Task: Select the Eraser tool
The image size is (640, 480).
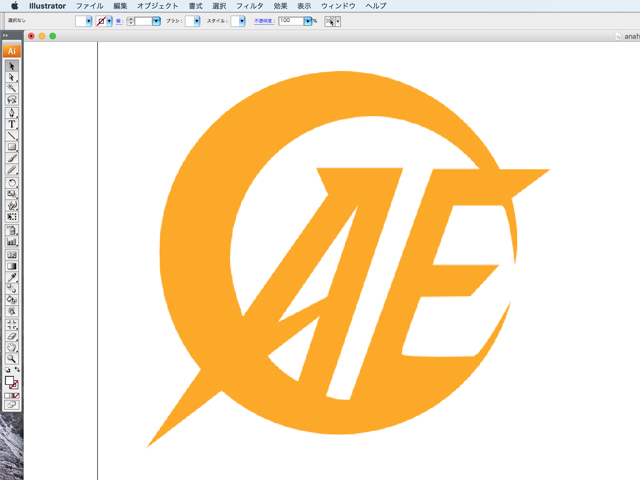Action: point(11,336)
